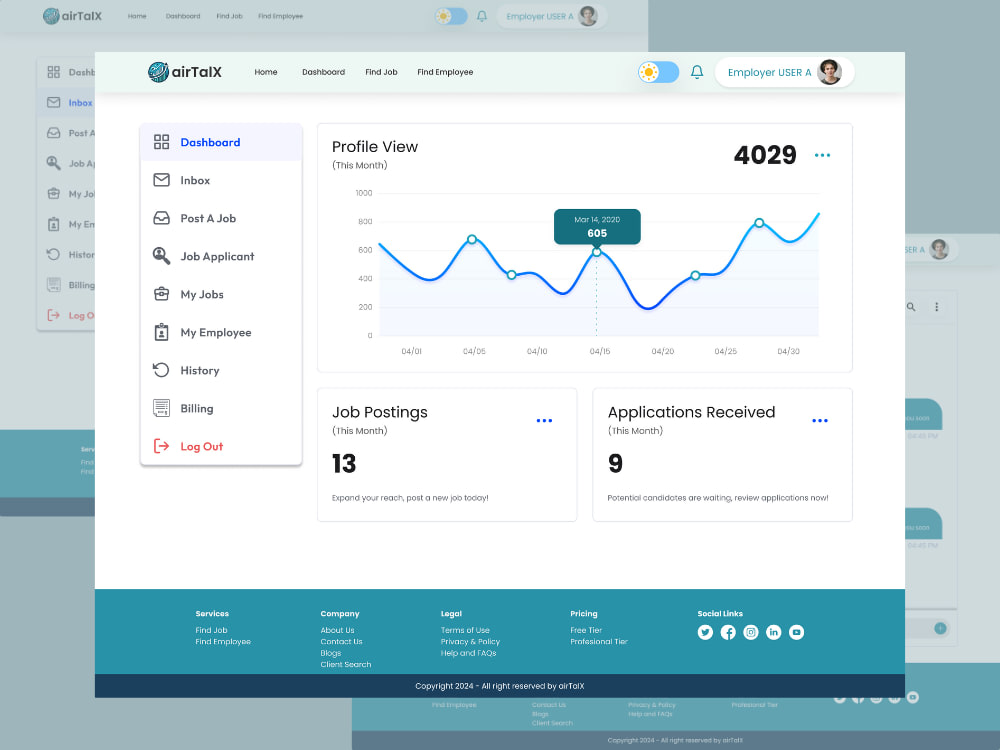The height and width of the screenshot is (750, 1000).
Task: Open the three-dot menu on Applications Received card
Action: pyautogui.click(x=820, y=420)
